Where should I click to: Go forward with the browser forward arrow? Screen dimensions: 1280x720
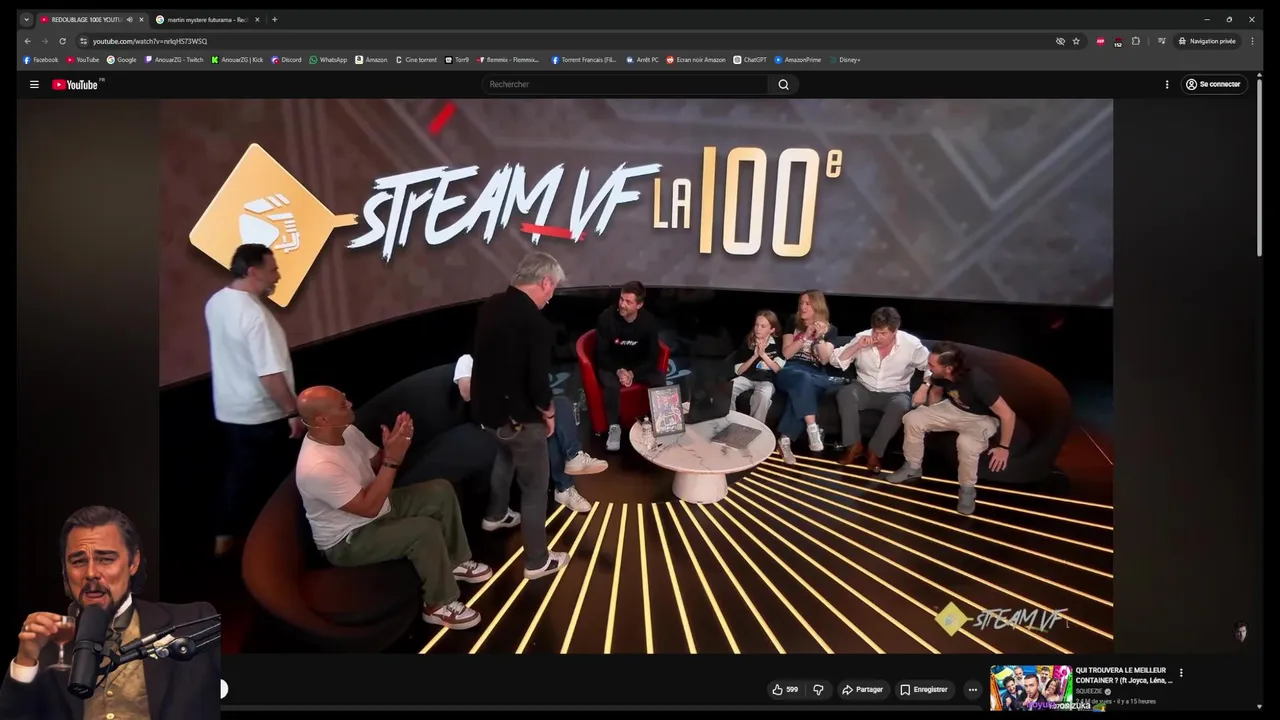pos(44,41)
